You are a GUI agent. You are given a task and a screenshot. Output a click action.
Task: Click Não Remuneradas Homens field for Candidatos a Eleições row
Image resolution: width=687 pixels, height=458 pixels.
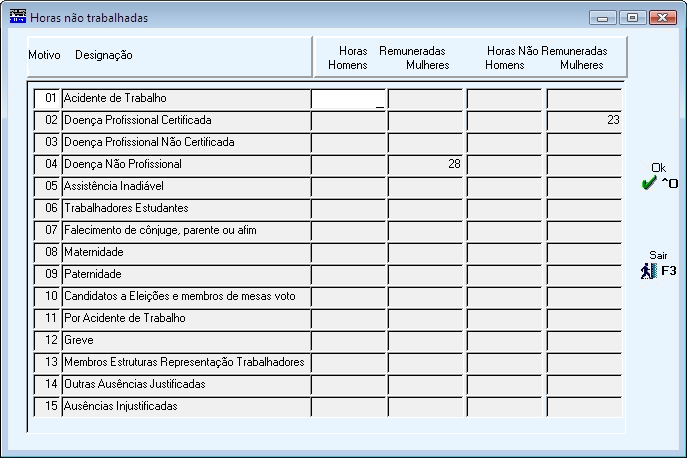click(504, 296)
